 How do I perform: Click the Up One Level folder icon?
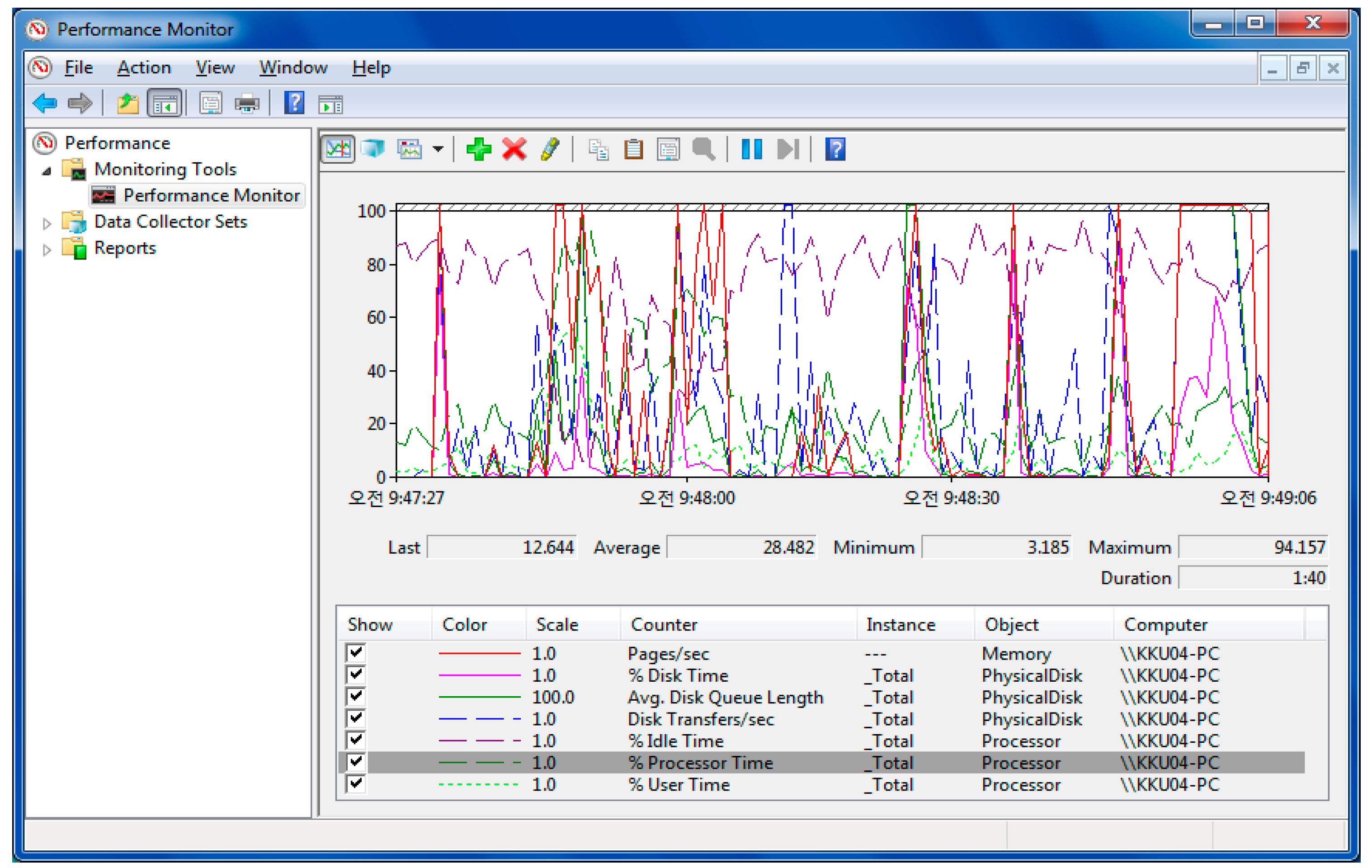(127, 104)
